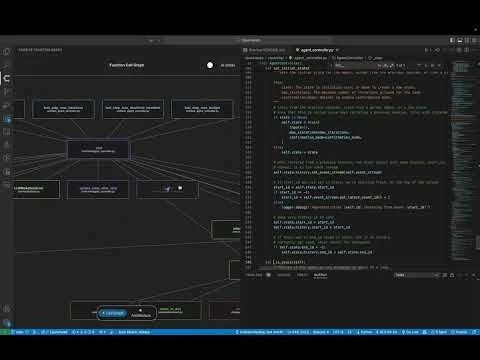Select the central graph node
Screen dimensions: 480x360
pyautogui.click(x=98, y=149)
